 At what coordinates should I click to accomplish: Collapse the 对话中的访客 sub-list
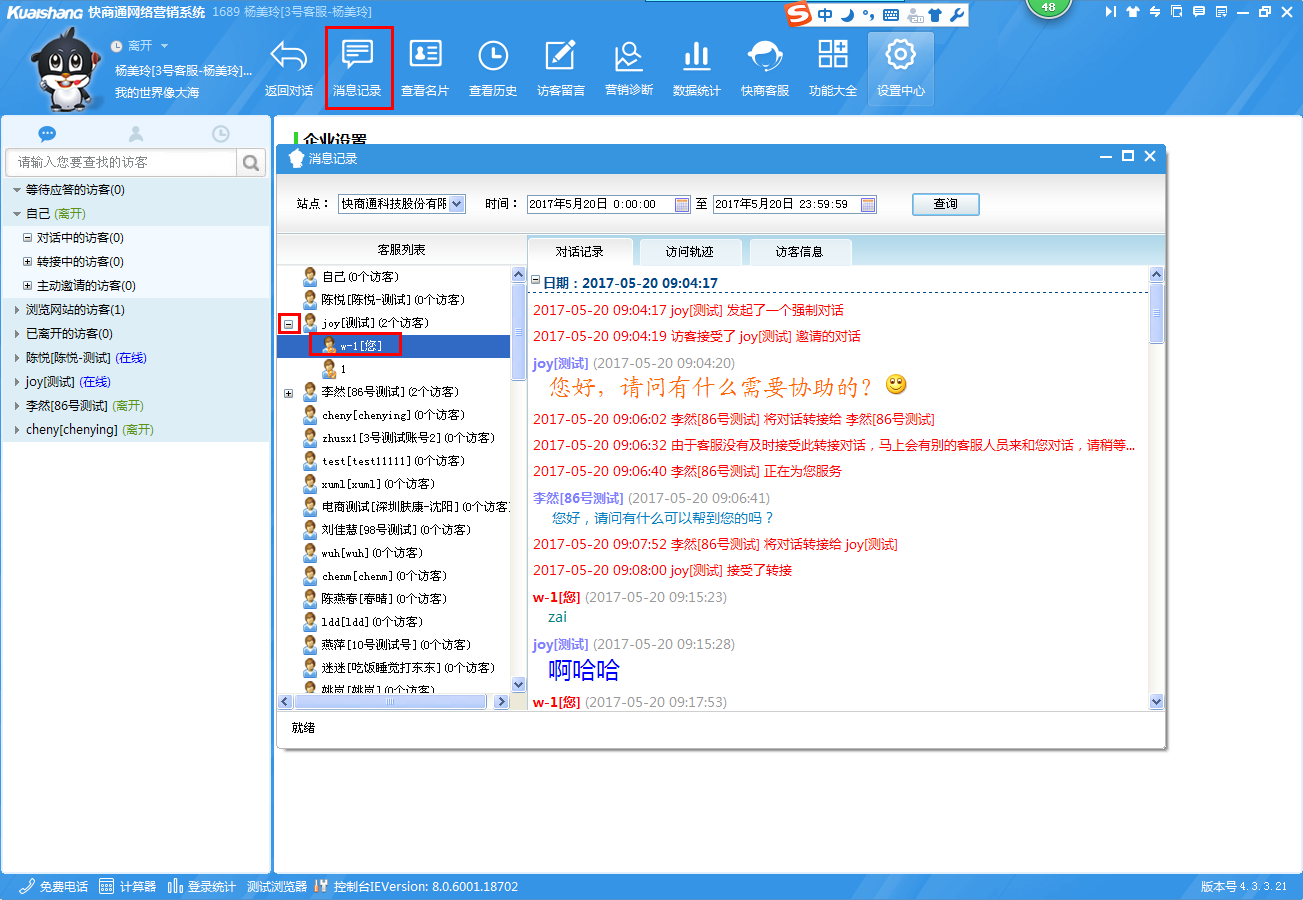28,238
